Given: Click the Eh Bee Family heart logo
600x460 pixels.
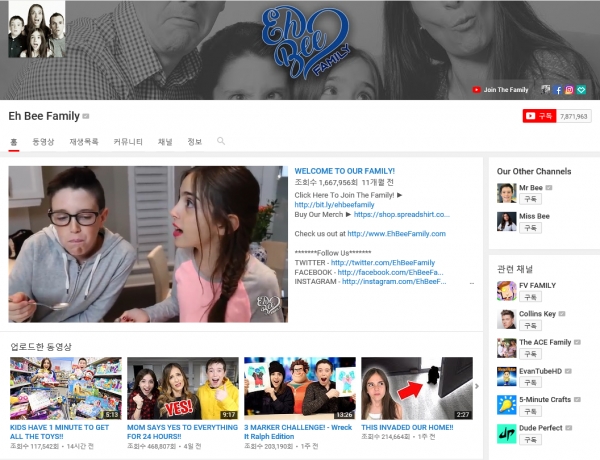Looking at the screenshot, I should tap(306, 41).
